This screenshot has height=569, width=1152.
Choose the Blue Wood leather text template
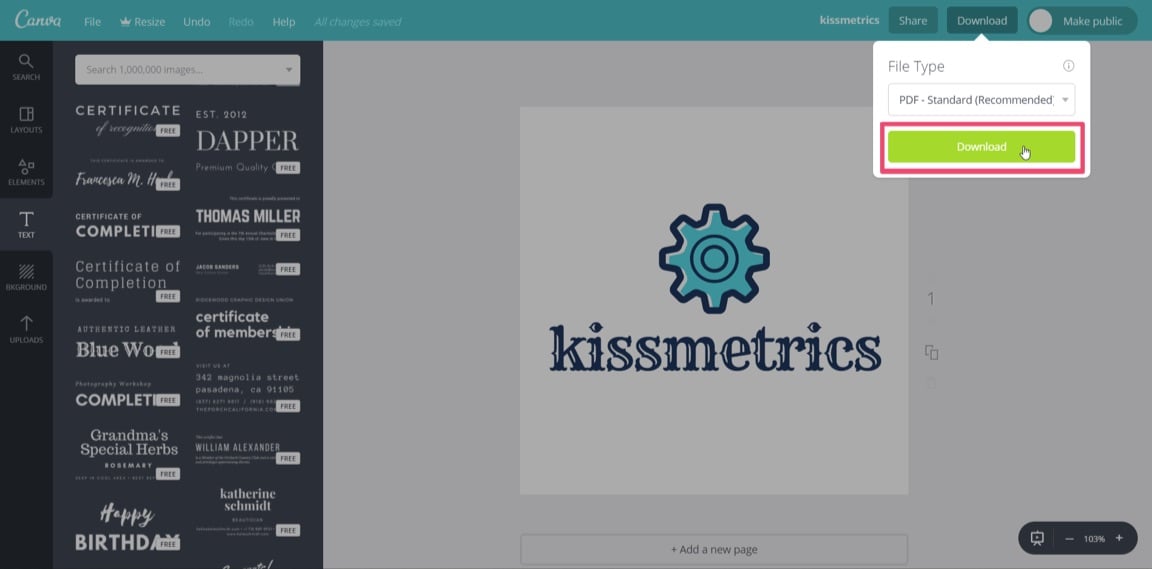128,342
